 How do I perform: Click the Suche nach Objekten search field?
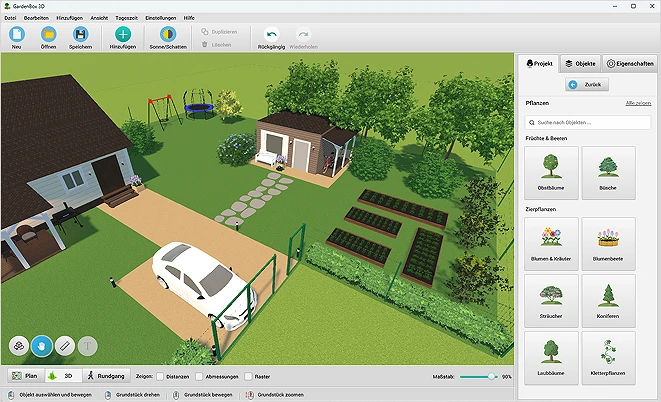click(x=587, y=123)
